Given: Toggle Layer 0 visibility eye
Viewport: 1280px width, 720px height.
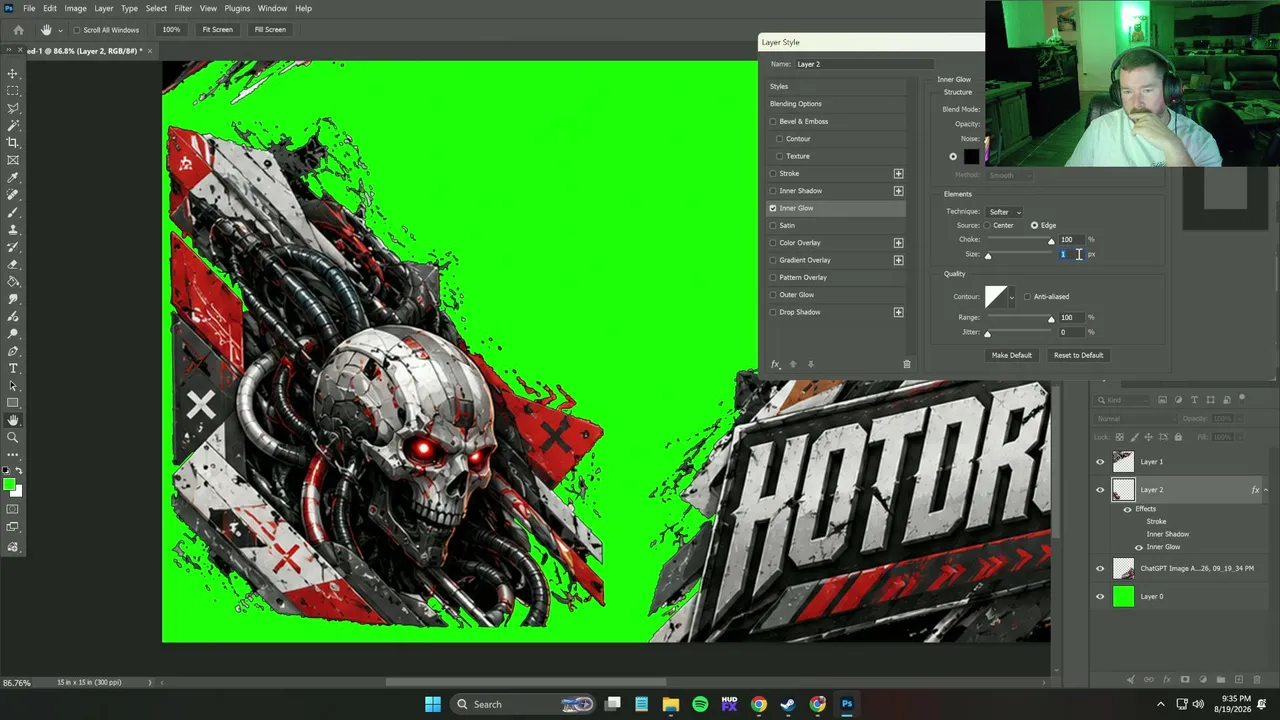Looking at the screenshot, I should coord(1100,597).
